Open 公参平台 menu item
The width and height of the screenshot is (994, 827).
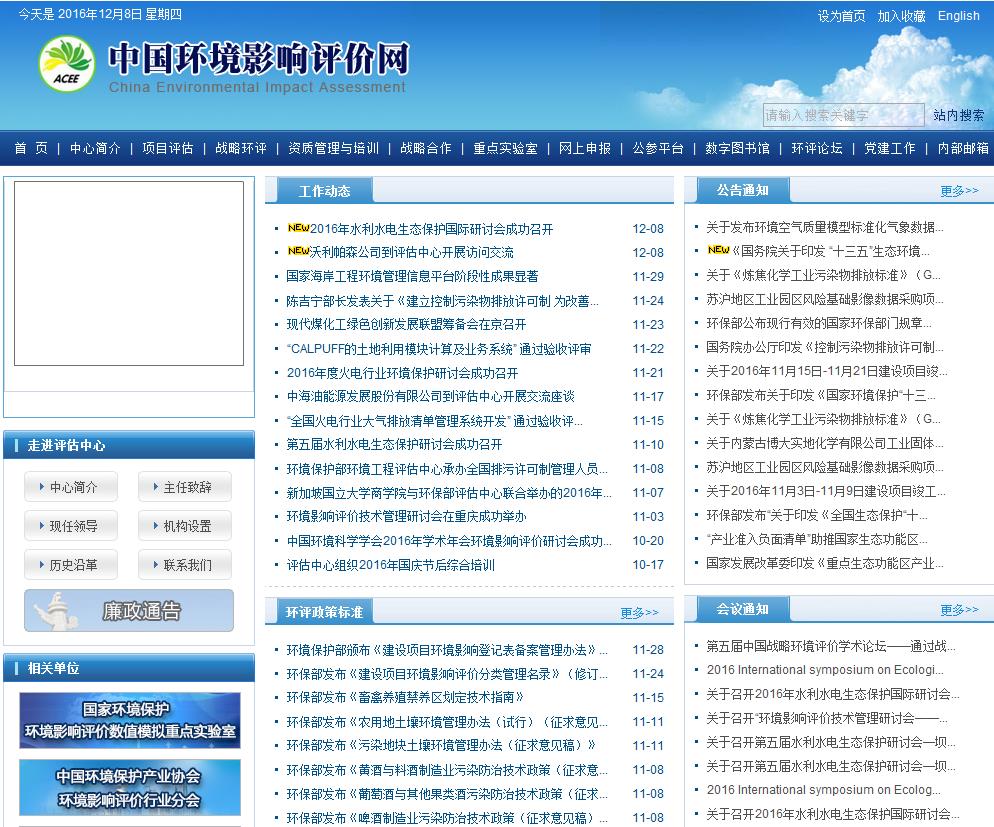tap(658, 148)
